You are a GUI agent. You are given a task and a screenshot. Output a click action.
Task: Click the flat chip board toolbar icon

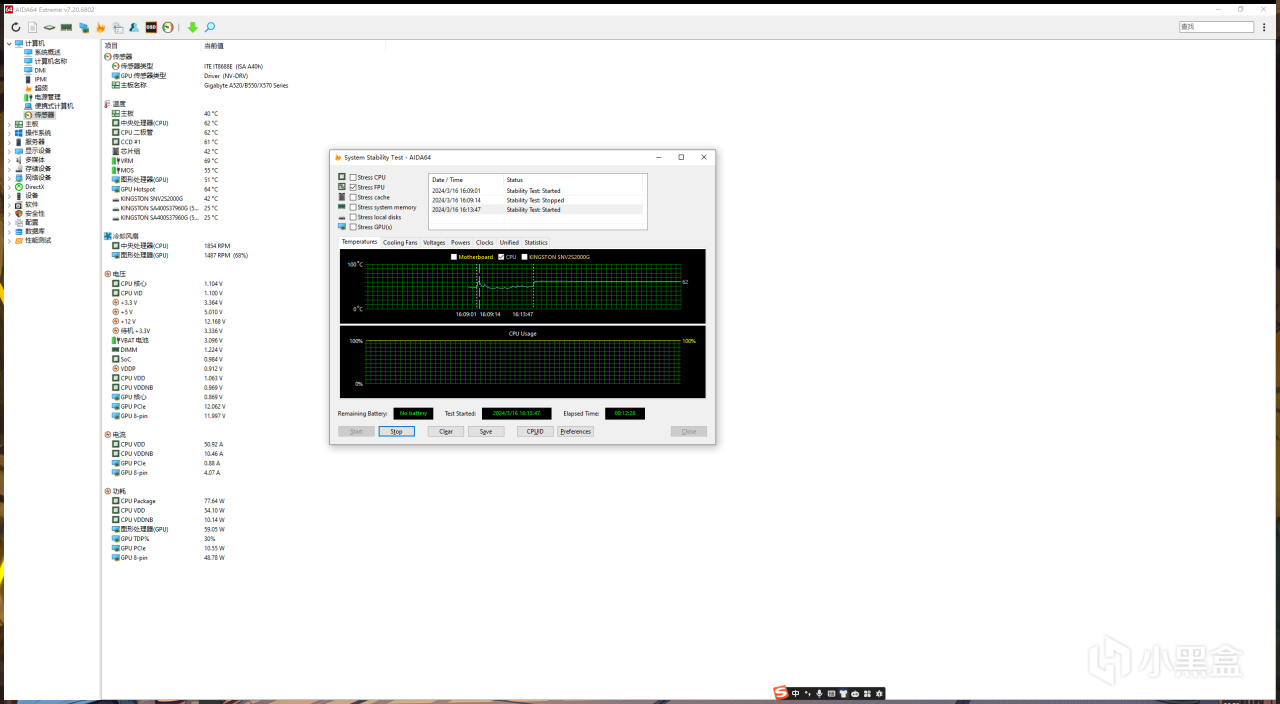(x=49, y=27)
